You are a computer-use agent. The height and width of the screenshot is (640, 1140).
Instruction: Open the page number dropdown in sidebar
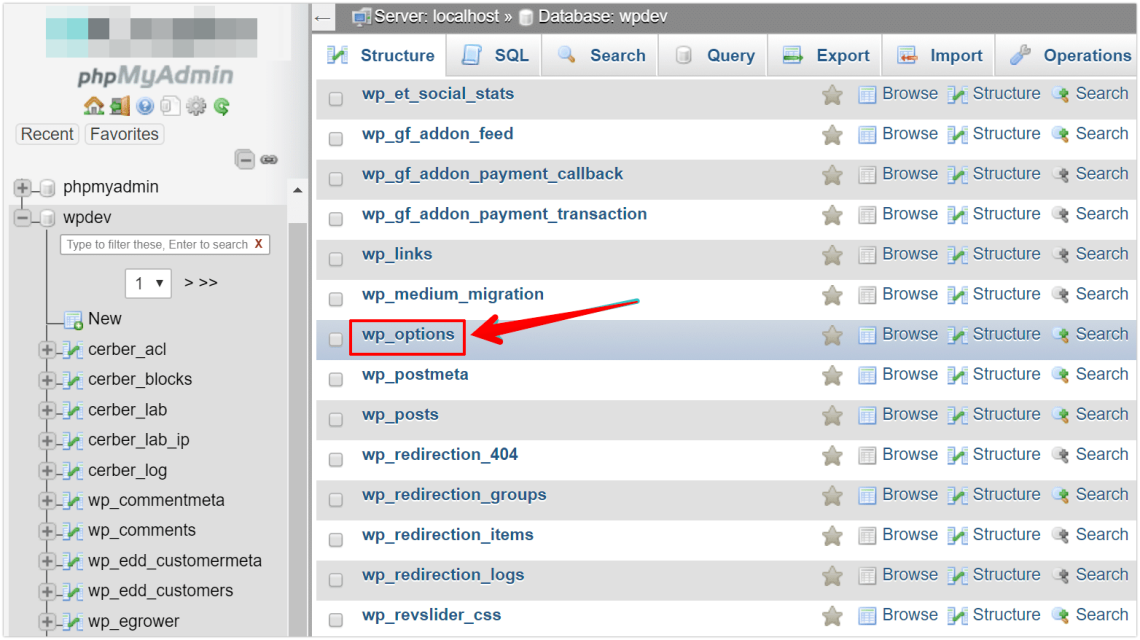149,283
